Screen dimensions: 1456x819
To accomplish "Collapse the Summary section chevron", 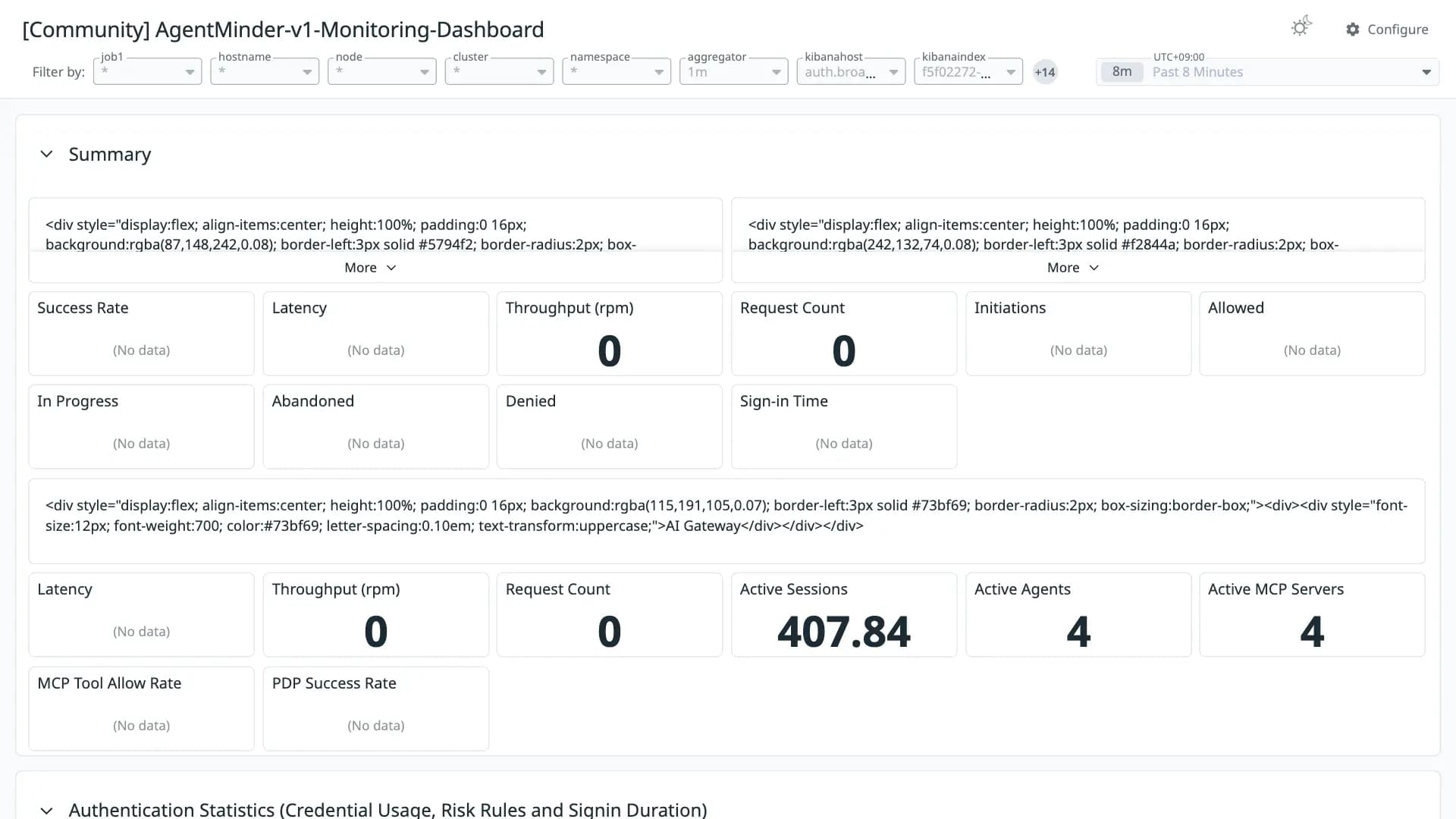I will (x=46, y=154).
